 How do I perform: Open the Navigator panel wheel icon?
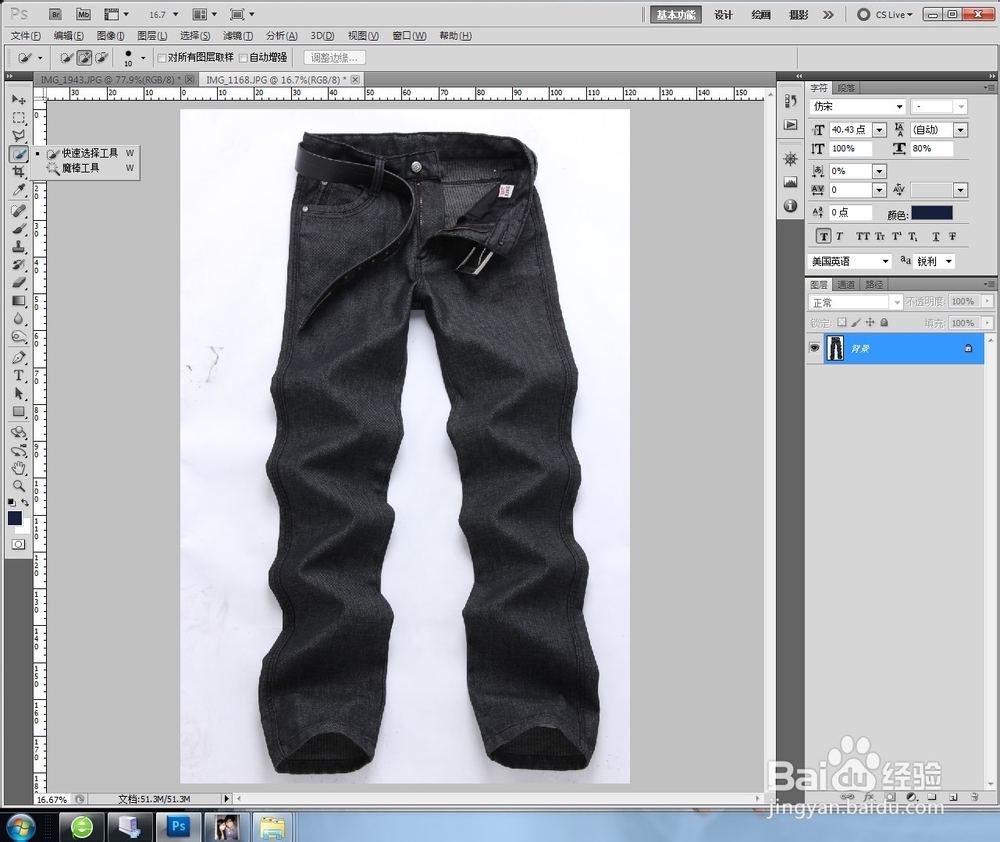790,159
